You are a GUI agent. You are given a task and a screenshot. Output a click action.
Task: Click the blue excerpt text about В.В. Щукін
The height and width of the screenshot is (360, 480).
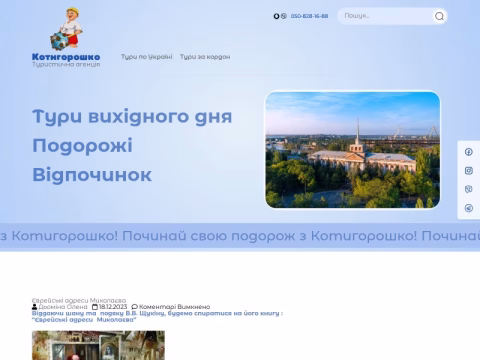click(x=157, y=316)
